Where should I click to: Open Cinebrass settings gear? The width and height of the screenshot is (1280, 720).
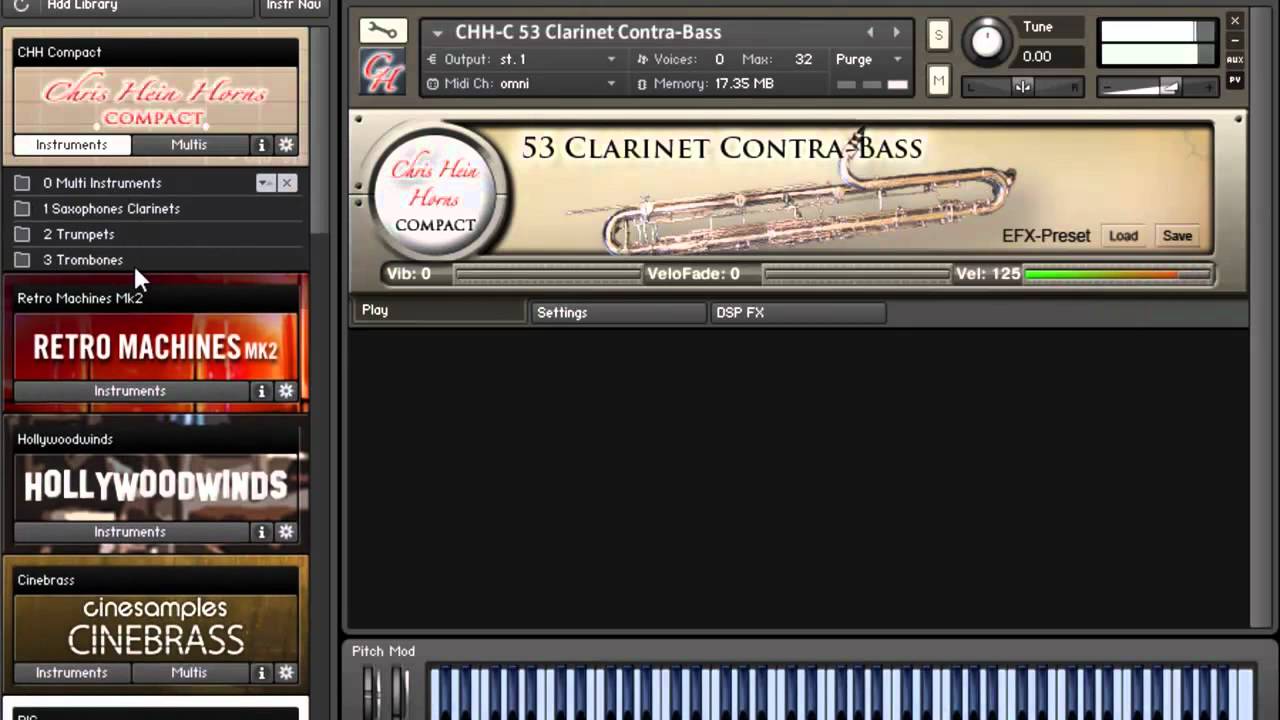coord(286,673)
